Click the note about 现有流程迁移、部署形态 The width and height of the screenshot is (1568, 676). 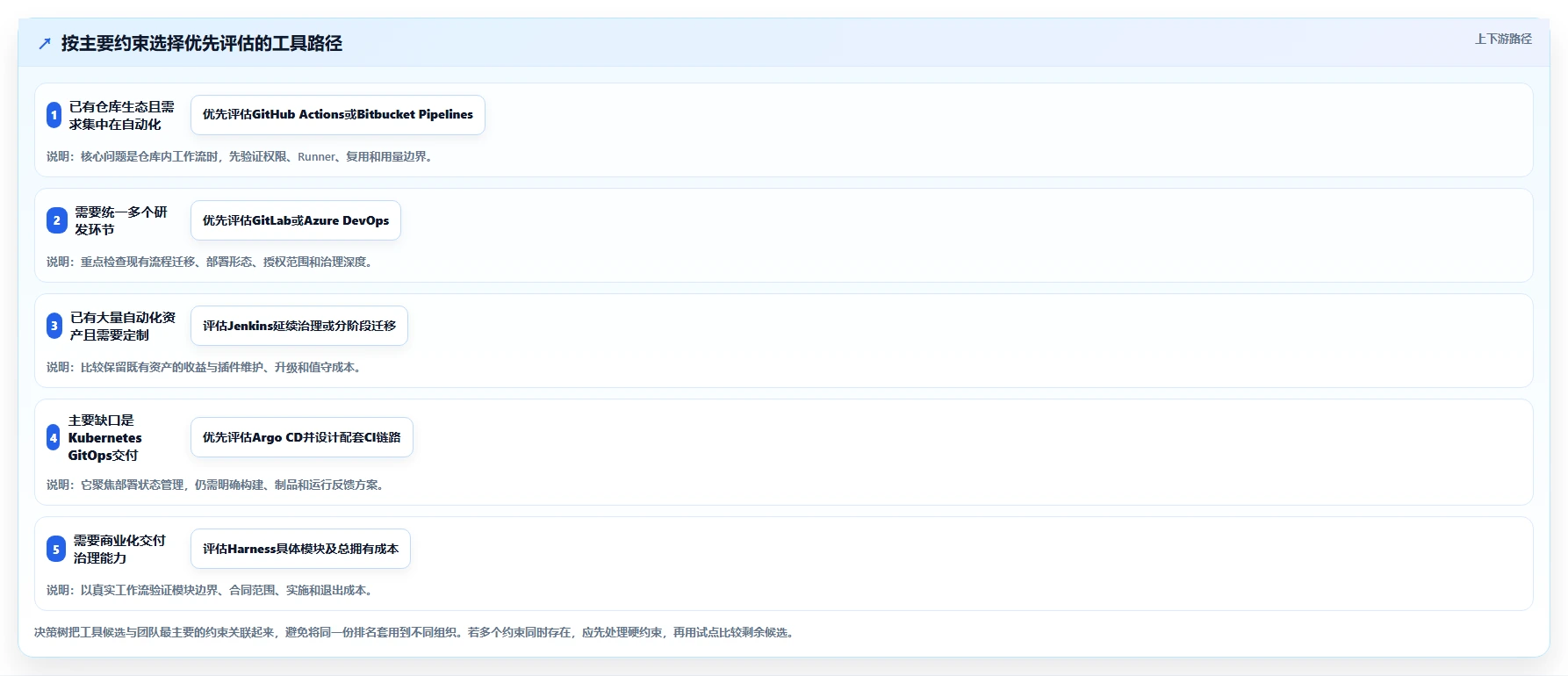click(x=212, y=262)
